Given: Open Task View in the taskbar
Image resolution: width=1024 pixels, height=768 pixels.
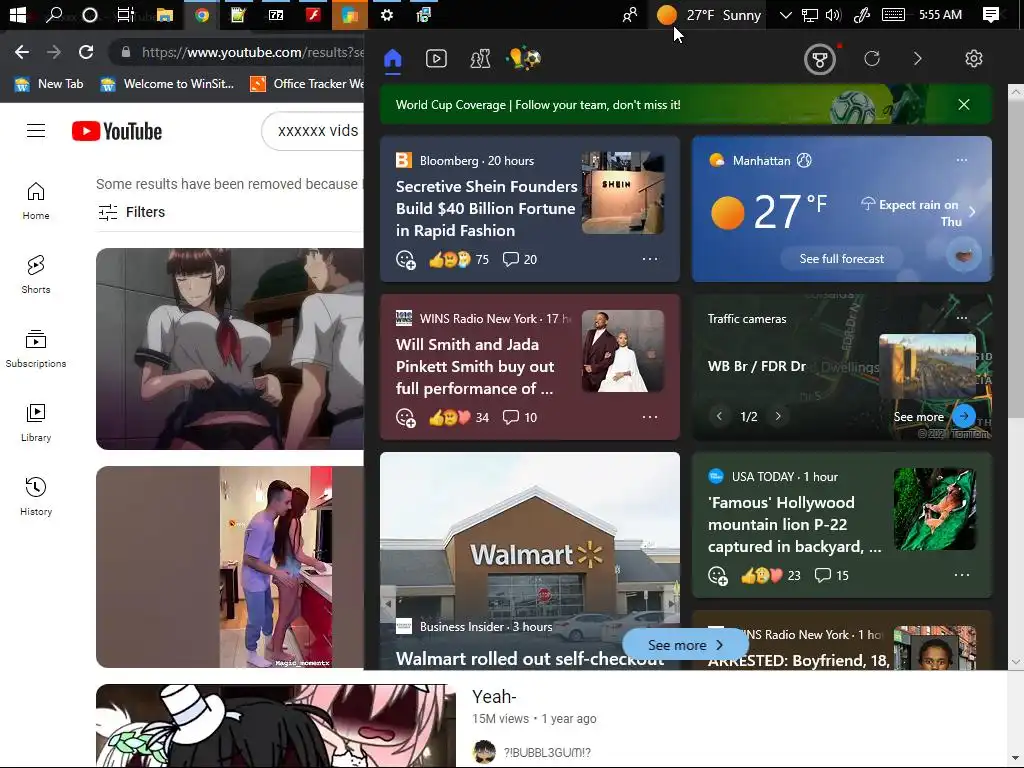Looking at the screenshot, I should coord(126,14).
